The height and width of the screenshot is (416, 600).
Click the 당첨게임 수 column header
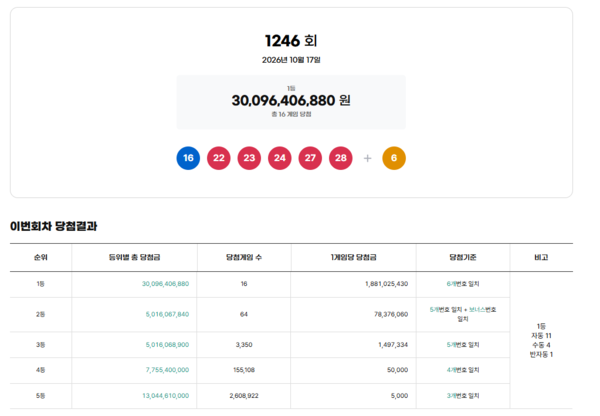(244, 257)
